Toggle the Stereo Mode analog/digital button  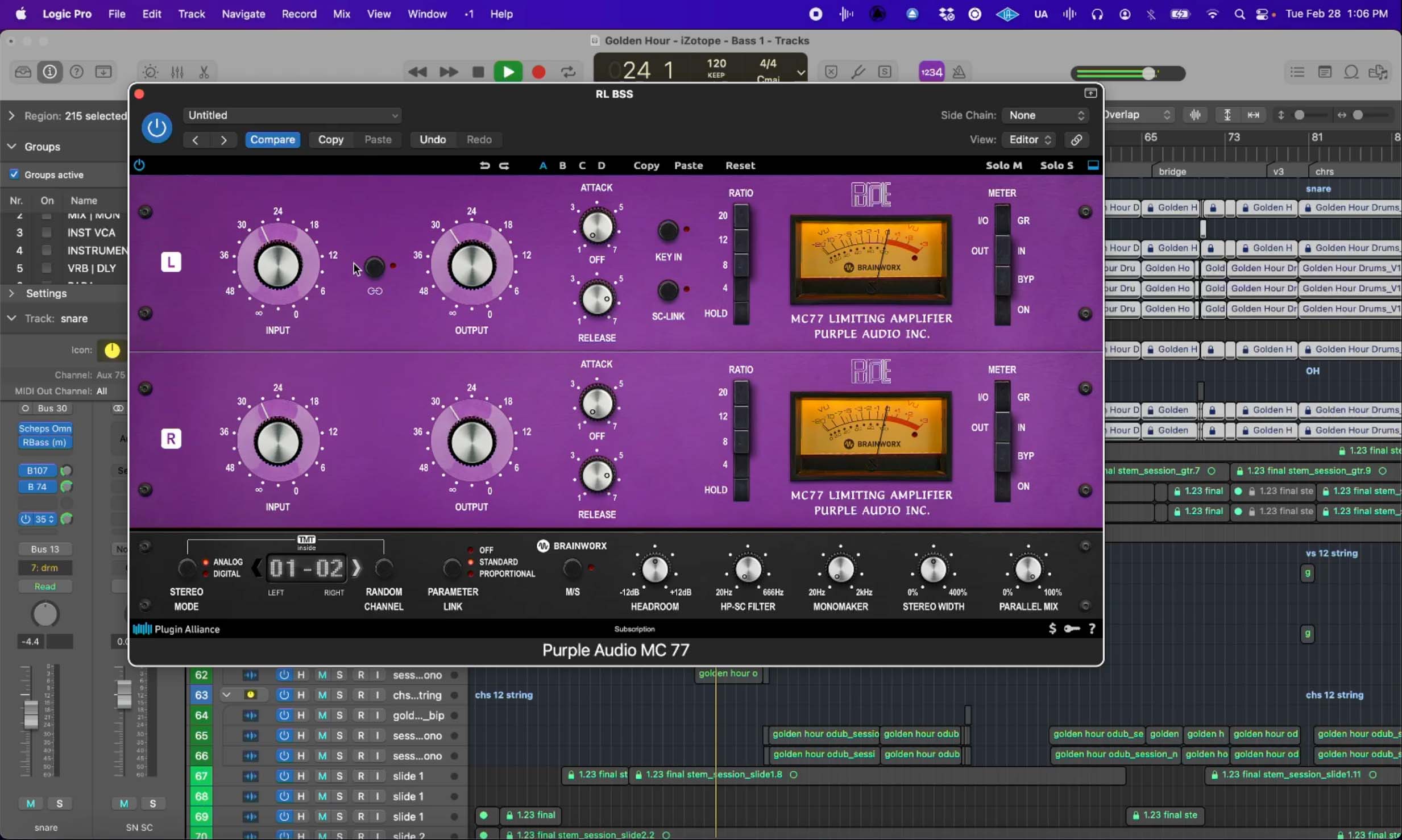(x=186, y=568)
